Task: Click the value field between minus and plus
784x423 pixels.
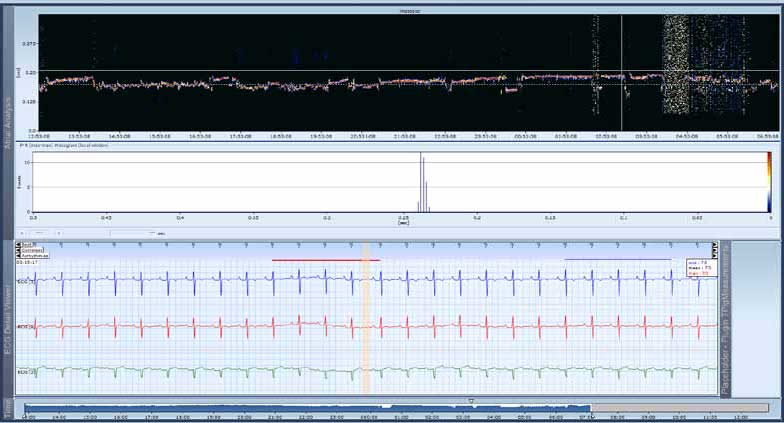Action: click(40, 233)
